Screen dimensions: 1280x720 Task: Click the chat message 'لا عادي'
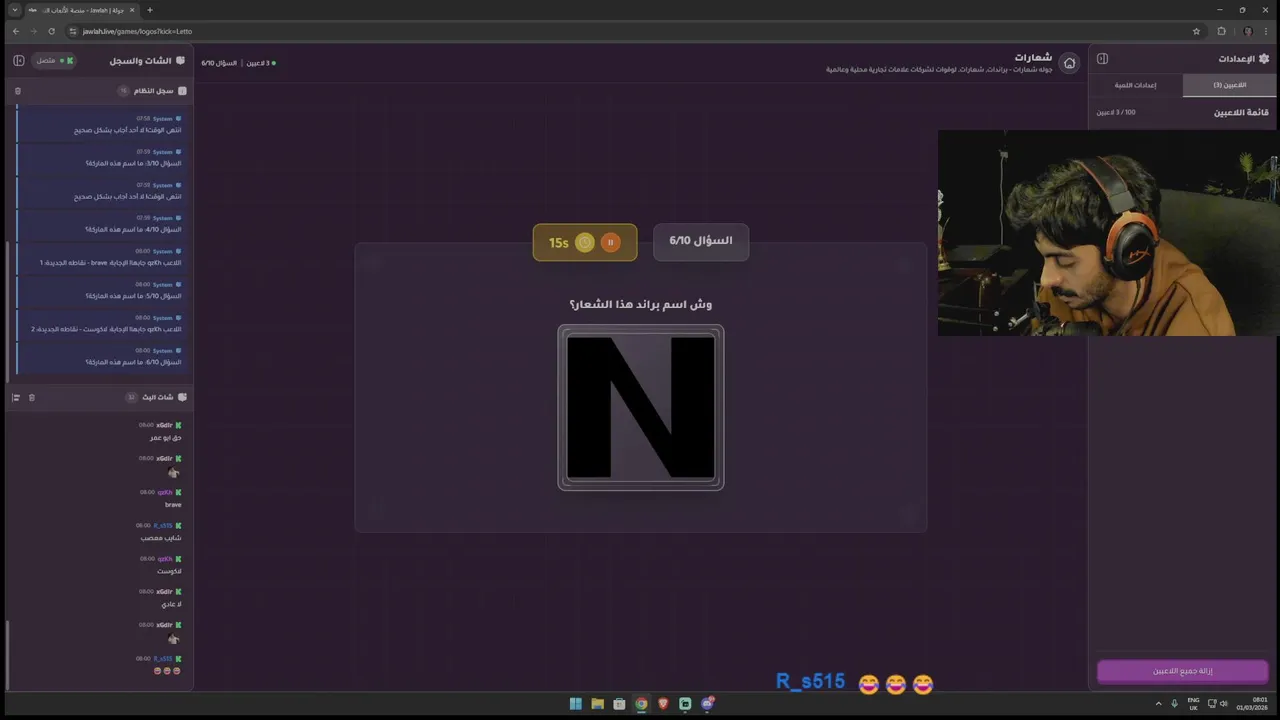tap(172, 604)
